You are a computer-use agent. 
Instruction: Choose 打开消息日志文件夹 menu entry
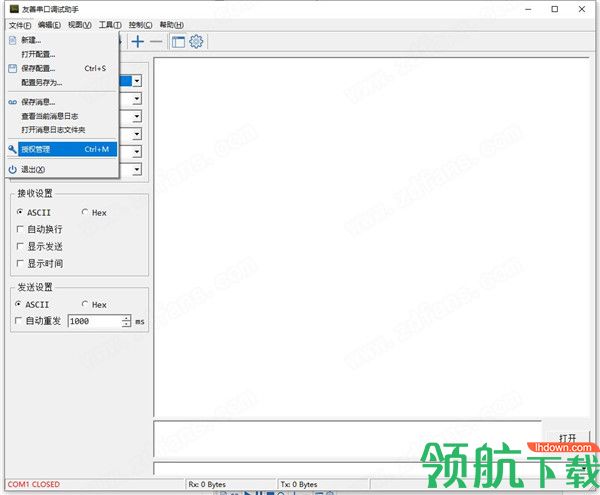click(x=62, y=130)
